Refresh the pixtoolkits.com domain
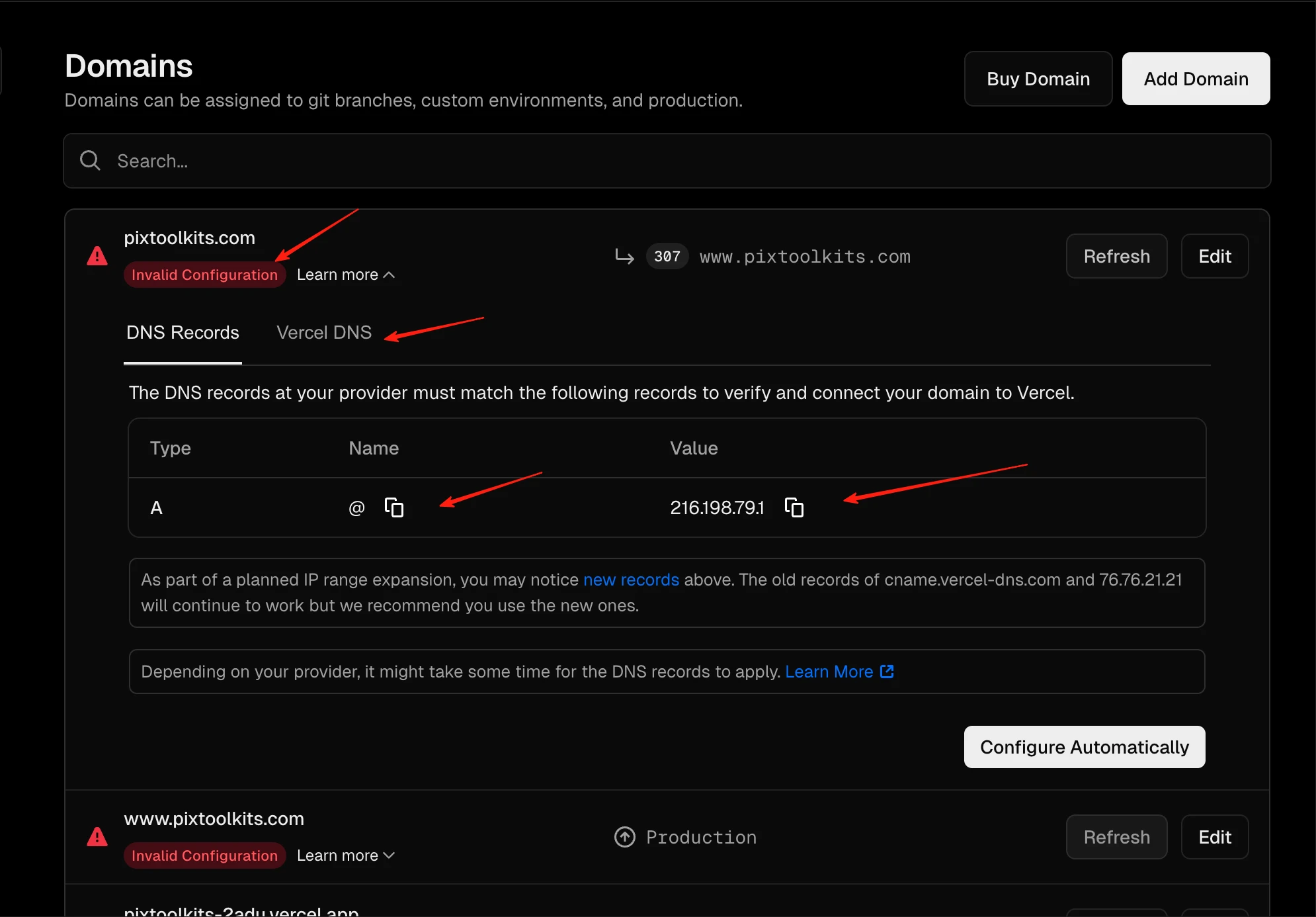Viewport: 1316px width, 917px height. tap(1116, 256)
